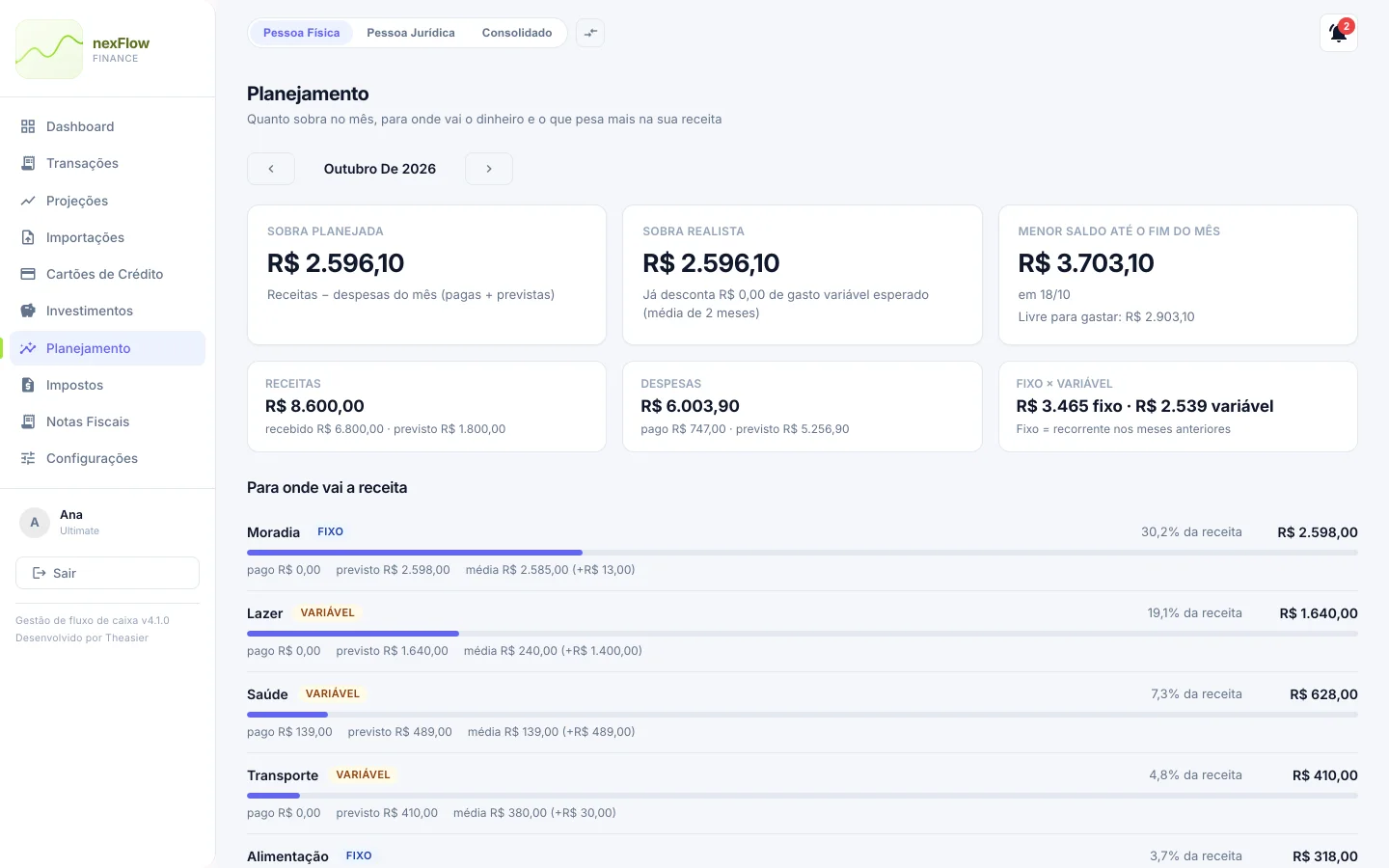
Task: Click the Saúde category name
Action: [x=267, y=694]
